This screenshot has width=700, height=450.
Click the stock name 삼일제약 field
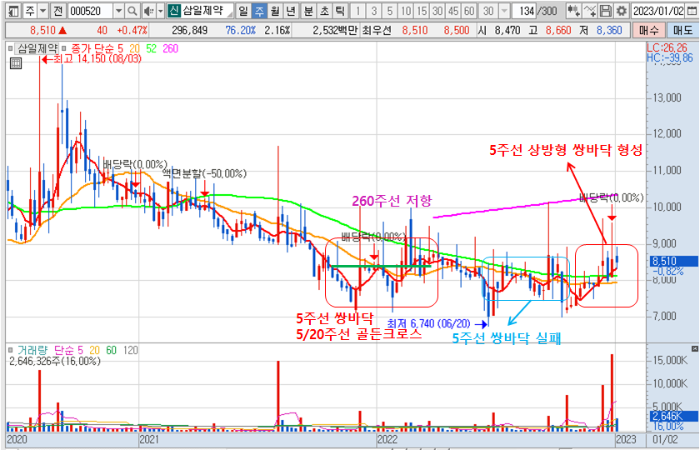206,11
